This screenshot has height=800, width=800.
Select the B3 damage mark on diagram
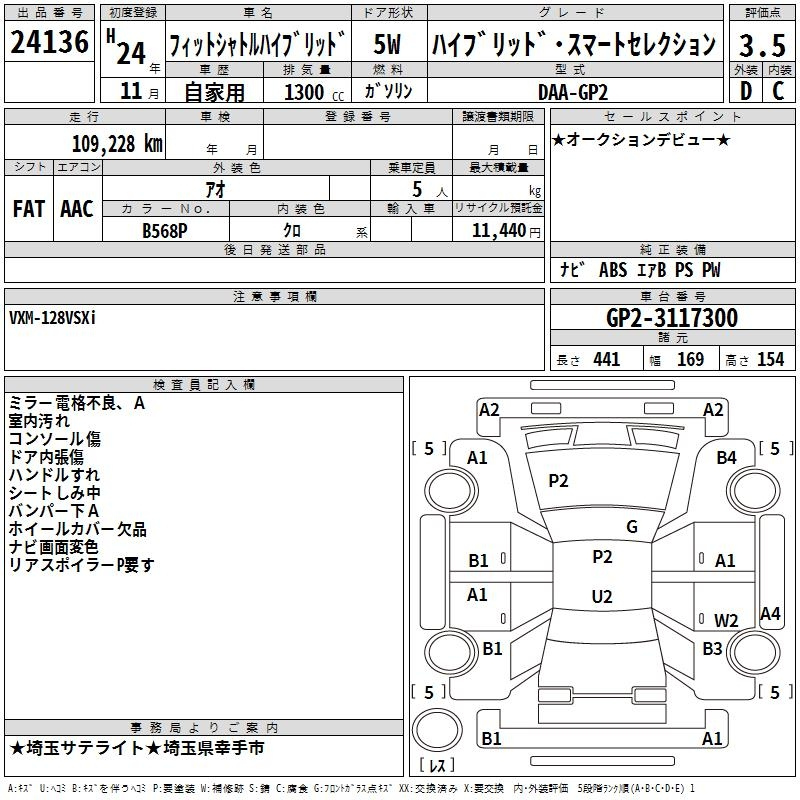pos(711,649)
